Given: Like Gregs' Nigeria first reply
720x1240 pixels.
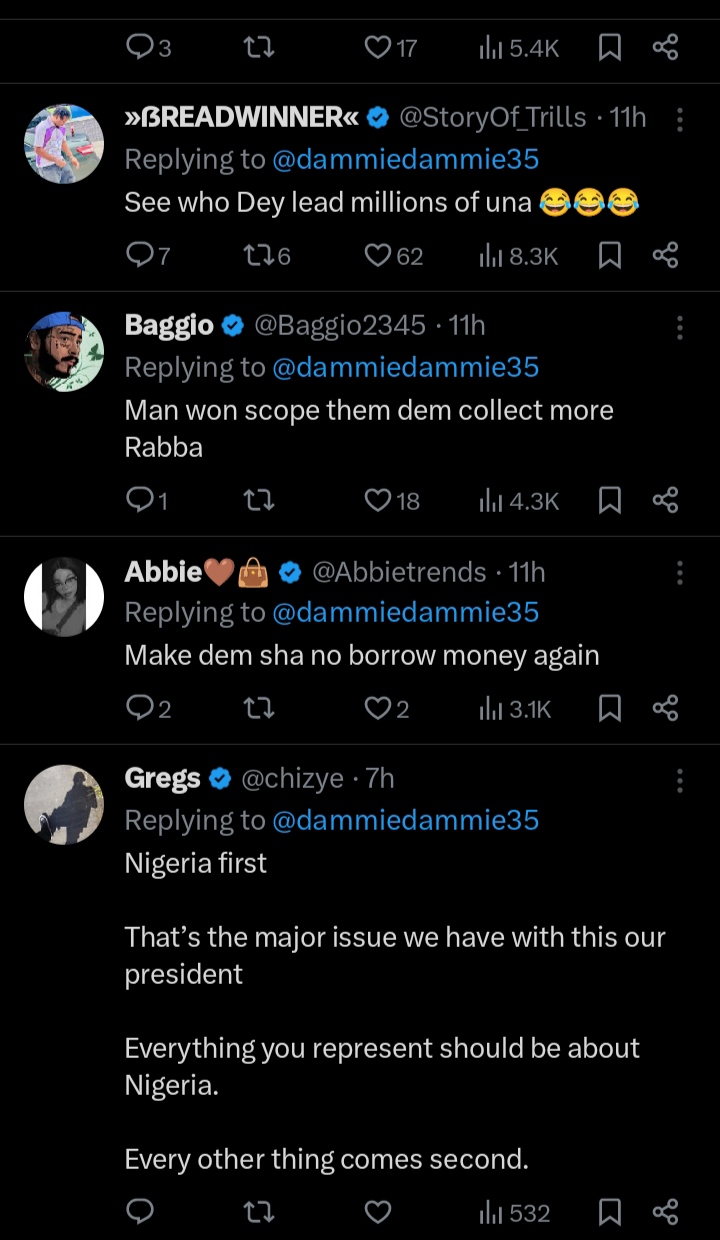Looking at the screenshot, I should 377,1213.
